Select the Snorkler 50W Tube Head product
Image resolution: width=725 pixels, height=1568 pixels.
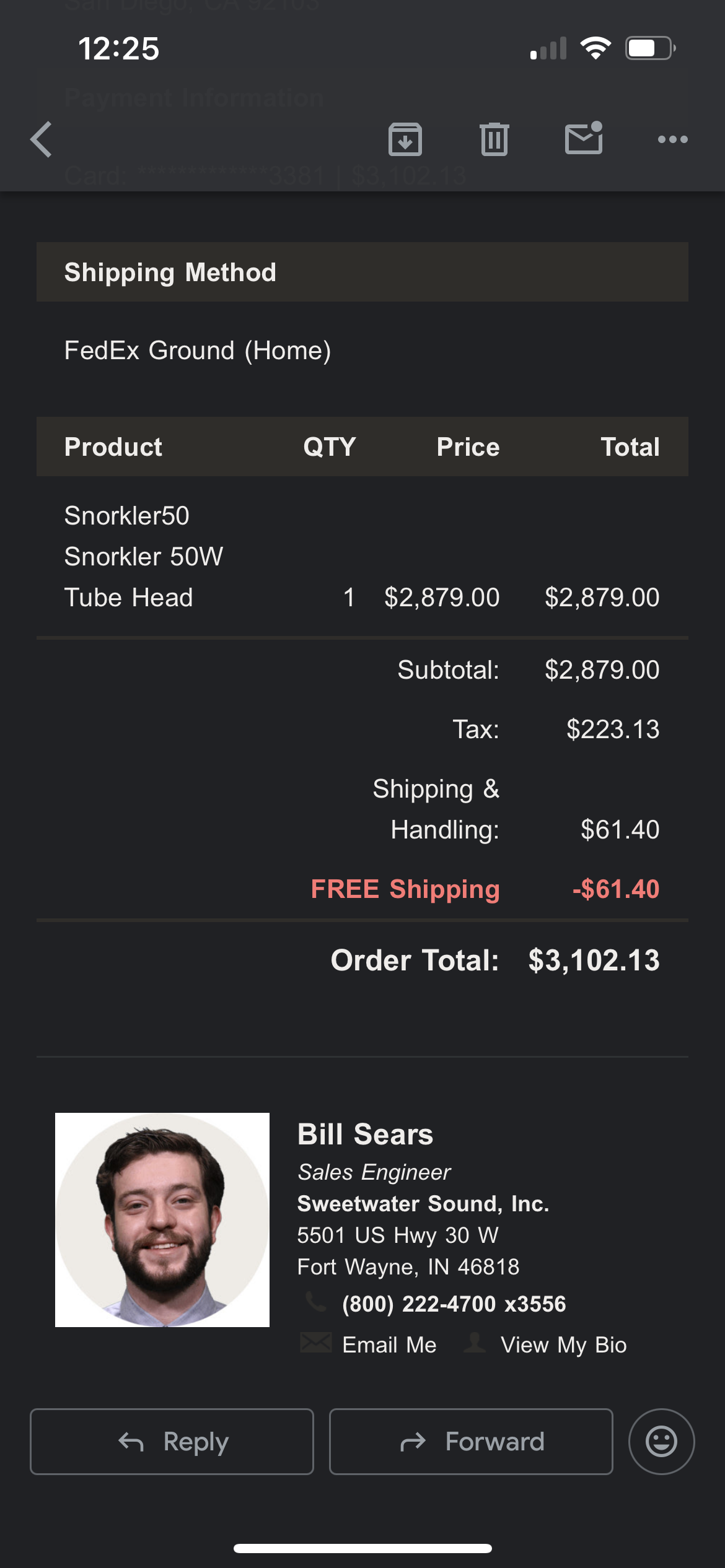click(x=144, y=556)
